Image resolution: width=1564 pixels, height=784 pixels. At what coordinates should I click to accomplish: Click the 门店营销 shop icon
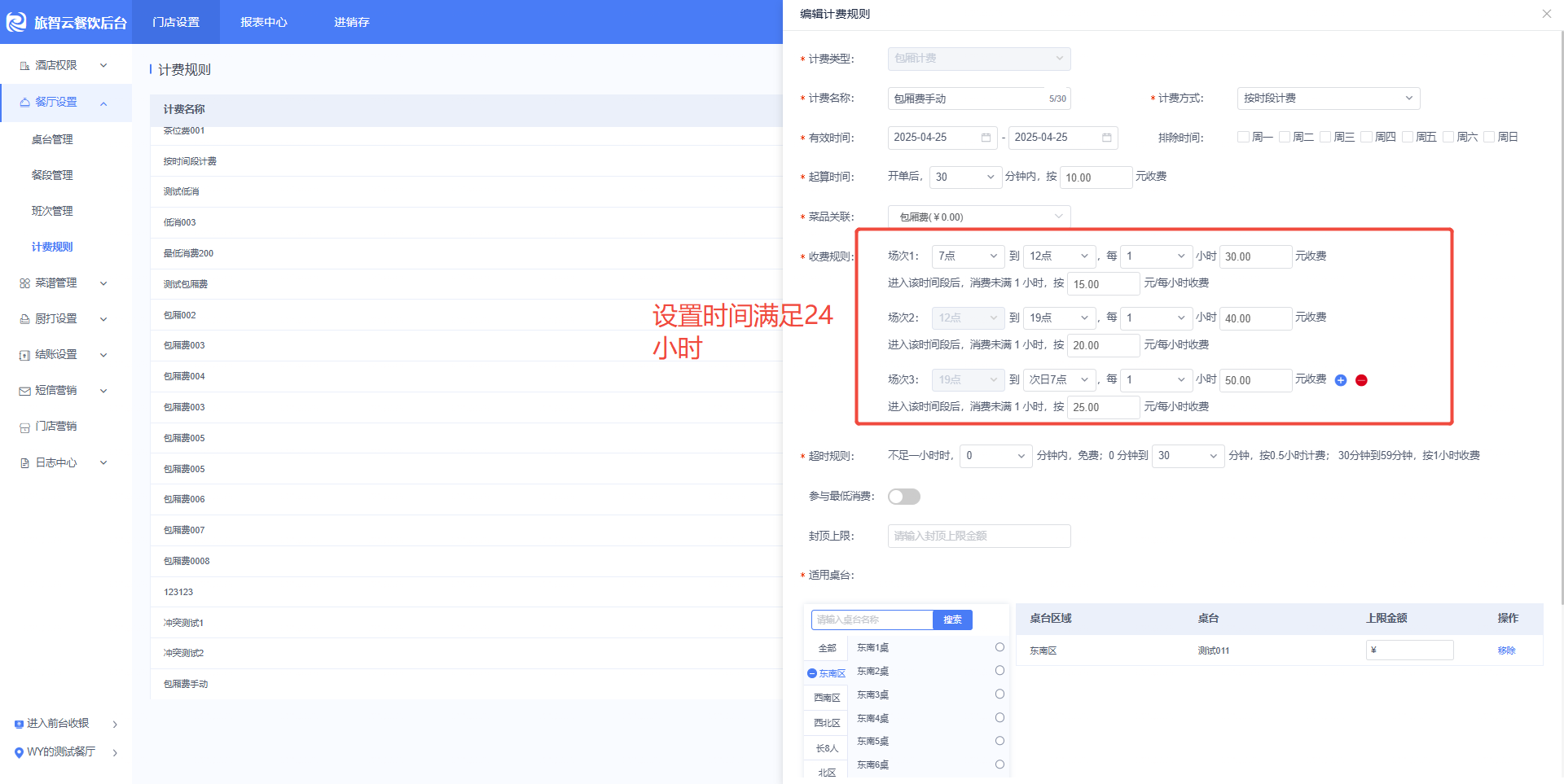[x=24, y=427]
